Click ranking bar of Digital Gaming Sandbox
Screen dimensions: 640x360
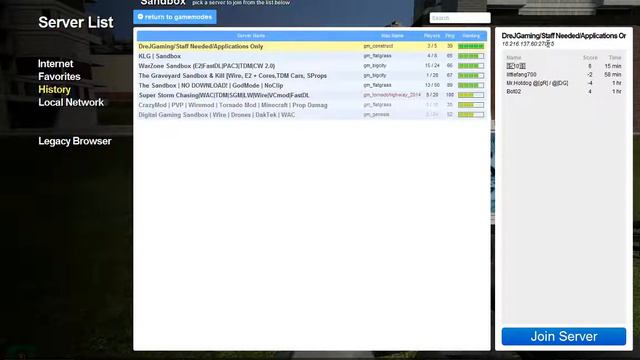tap(471, 115)
